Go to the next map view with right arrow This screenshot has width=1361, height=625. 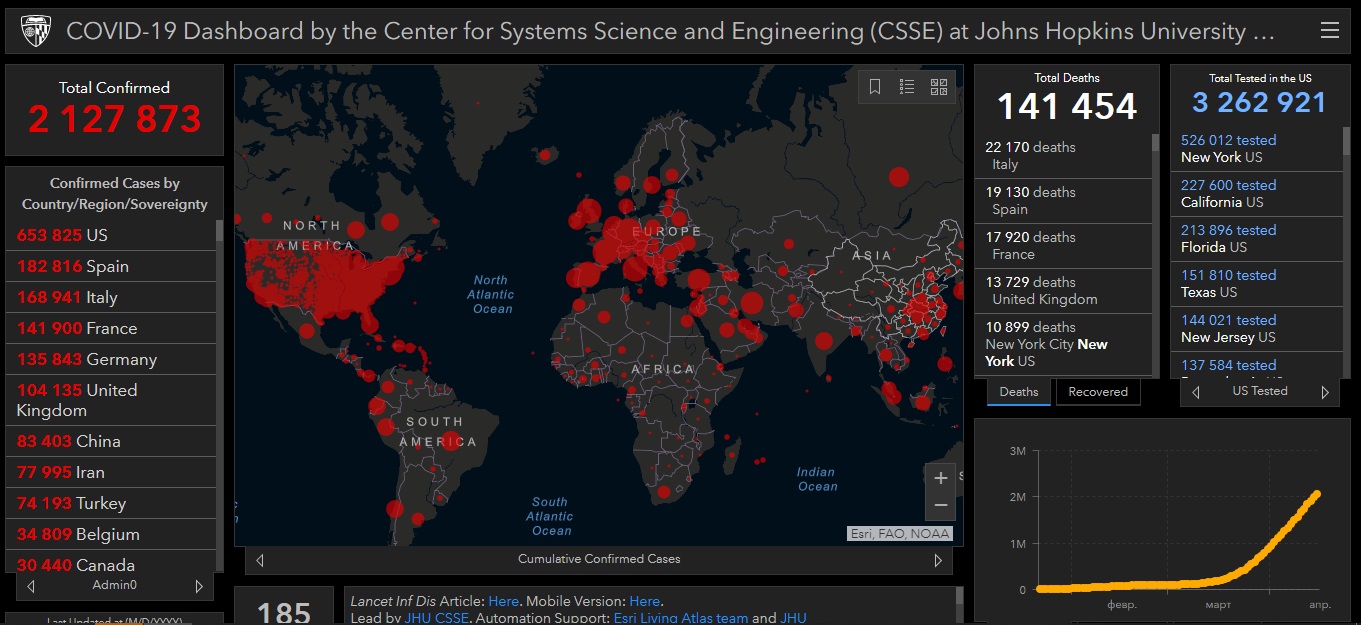point(938,560)
